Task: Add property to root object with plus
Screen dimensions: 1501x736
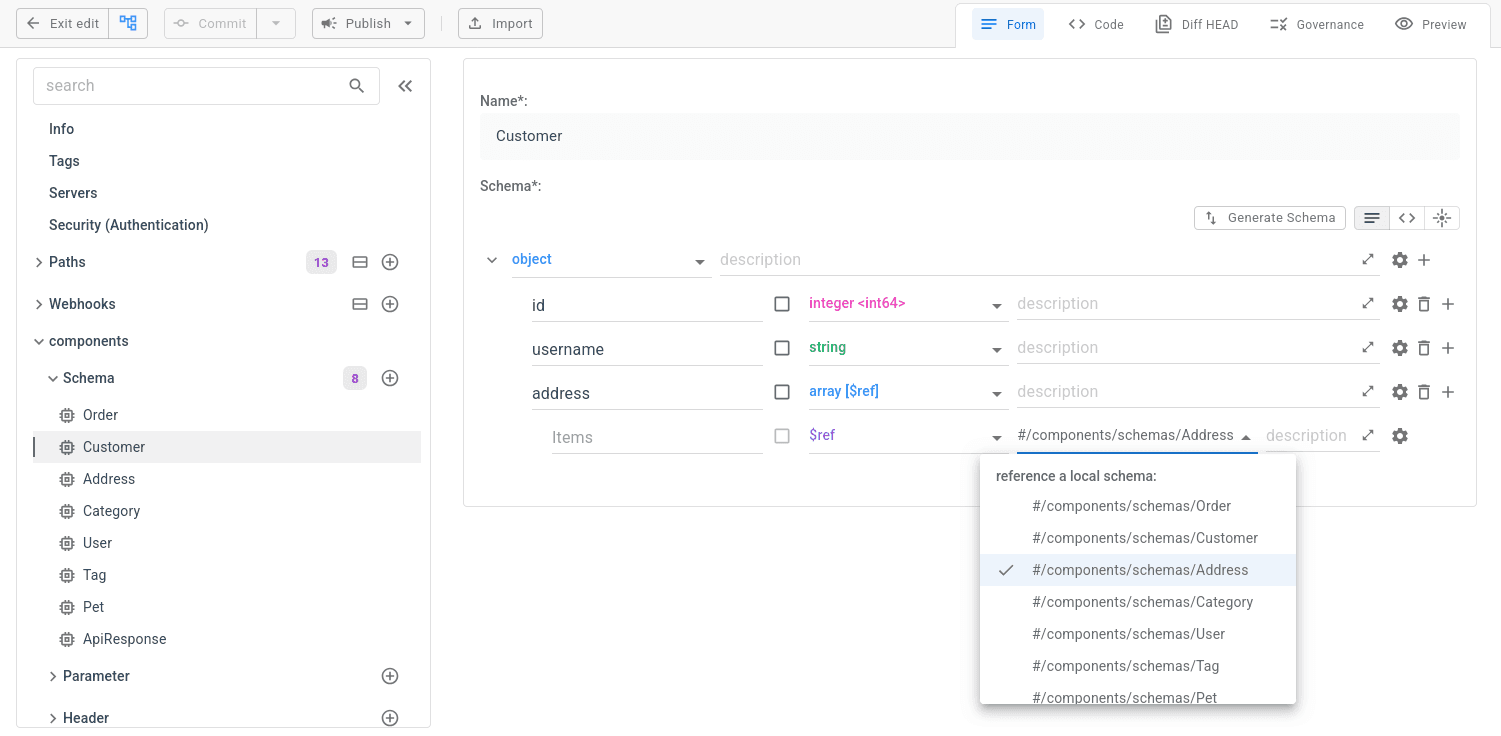Action: coord(1424,260)
